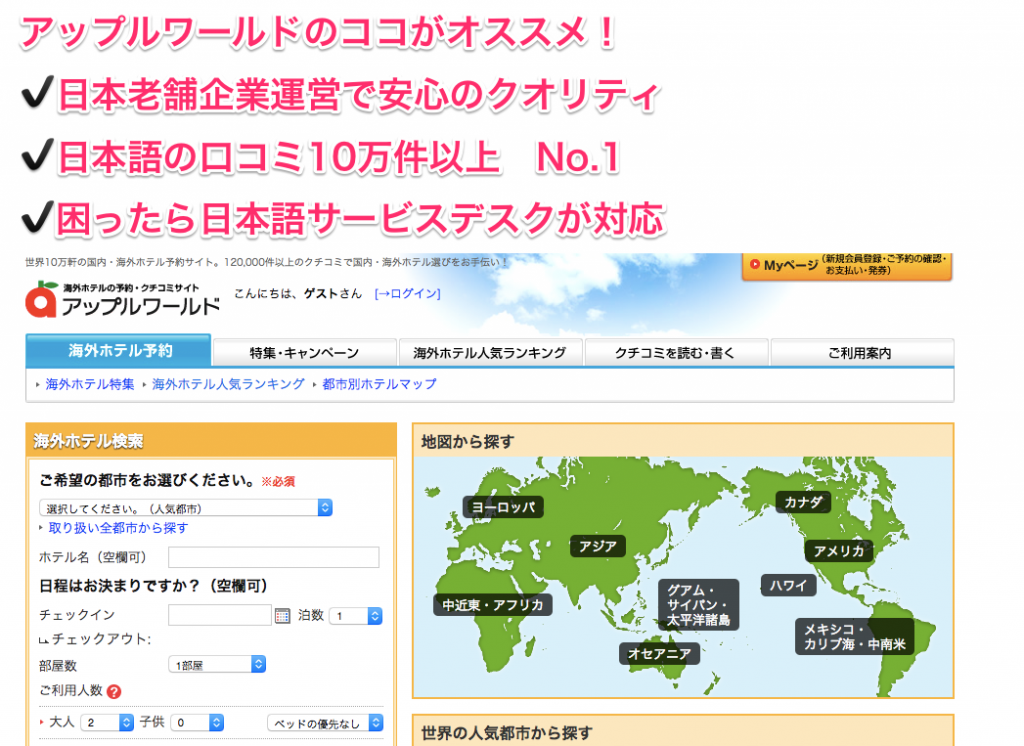Select 中近東・アフリカ on the map

tap(493, 605)
